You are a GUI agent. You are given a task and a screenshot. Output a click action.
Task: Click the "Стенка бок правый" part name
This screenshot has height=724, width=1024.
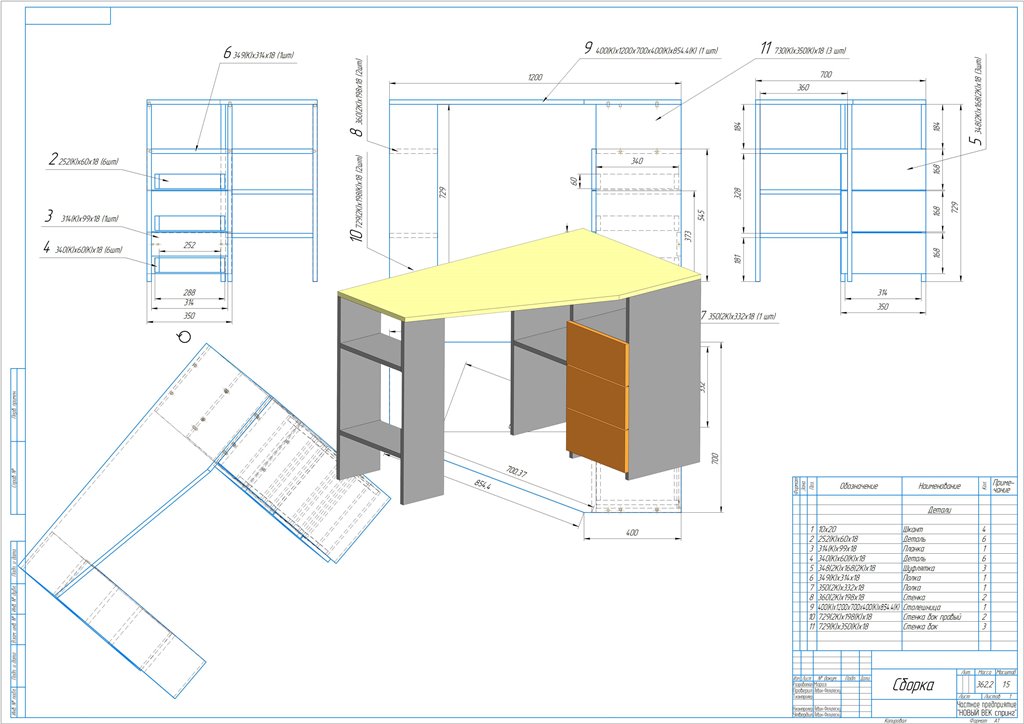pyautogui.click(x=931, y=616)
